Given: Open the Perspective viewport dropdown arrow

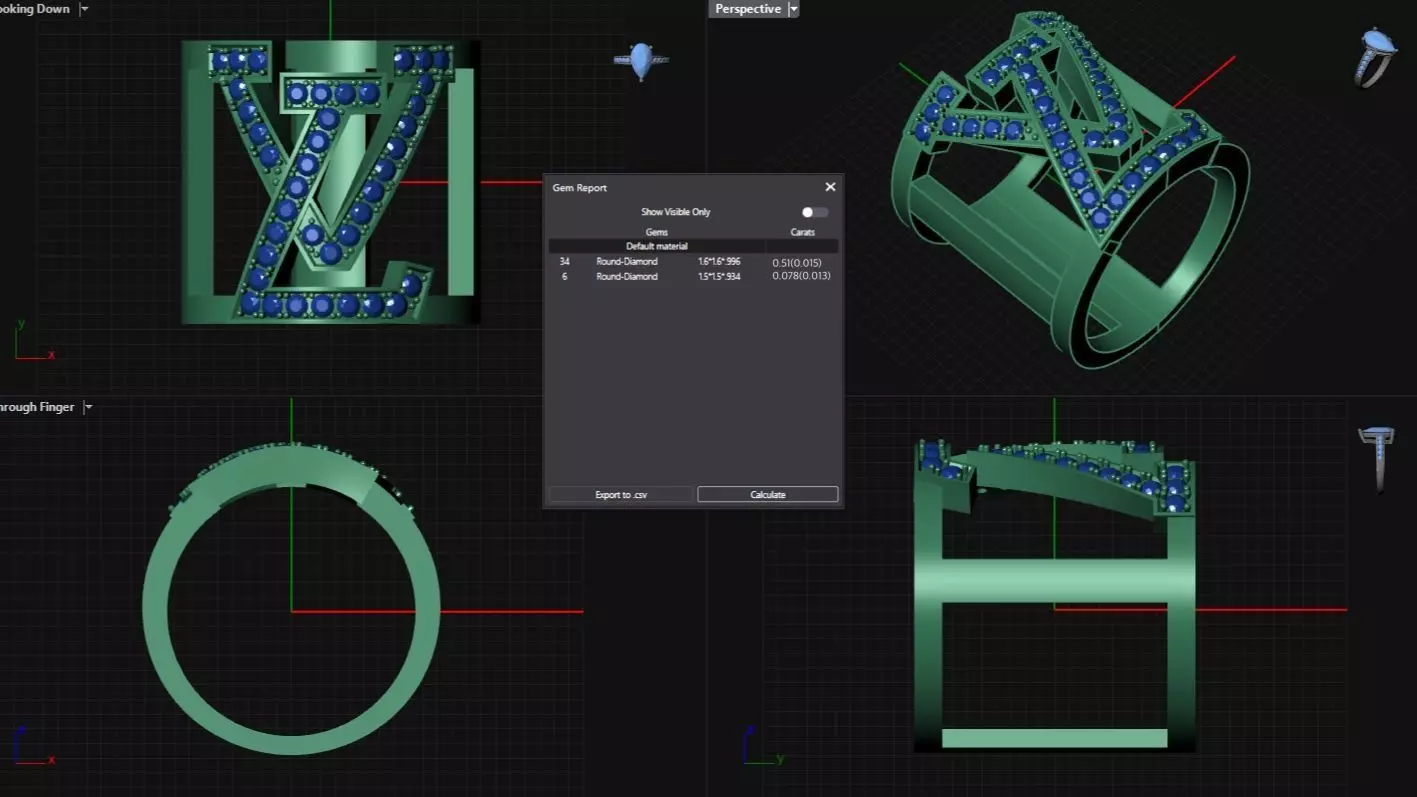Looking at the screenshot, I should 793,9.
